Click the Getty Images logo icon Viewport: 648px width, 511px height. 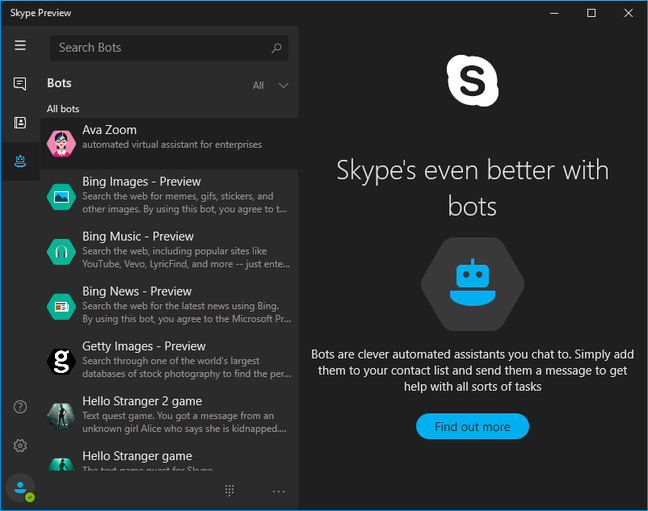(x=61, y=361)
